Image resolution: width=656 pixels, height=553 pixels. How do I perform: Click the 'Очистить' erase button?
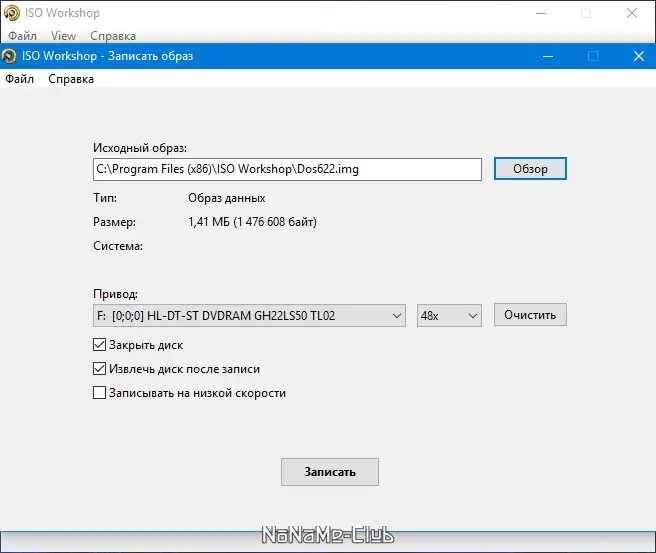(530, 315)
